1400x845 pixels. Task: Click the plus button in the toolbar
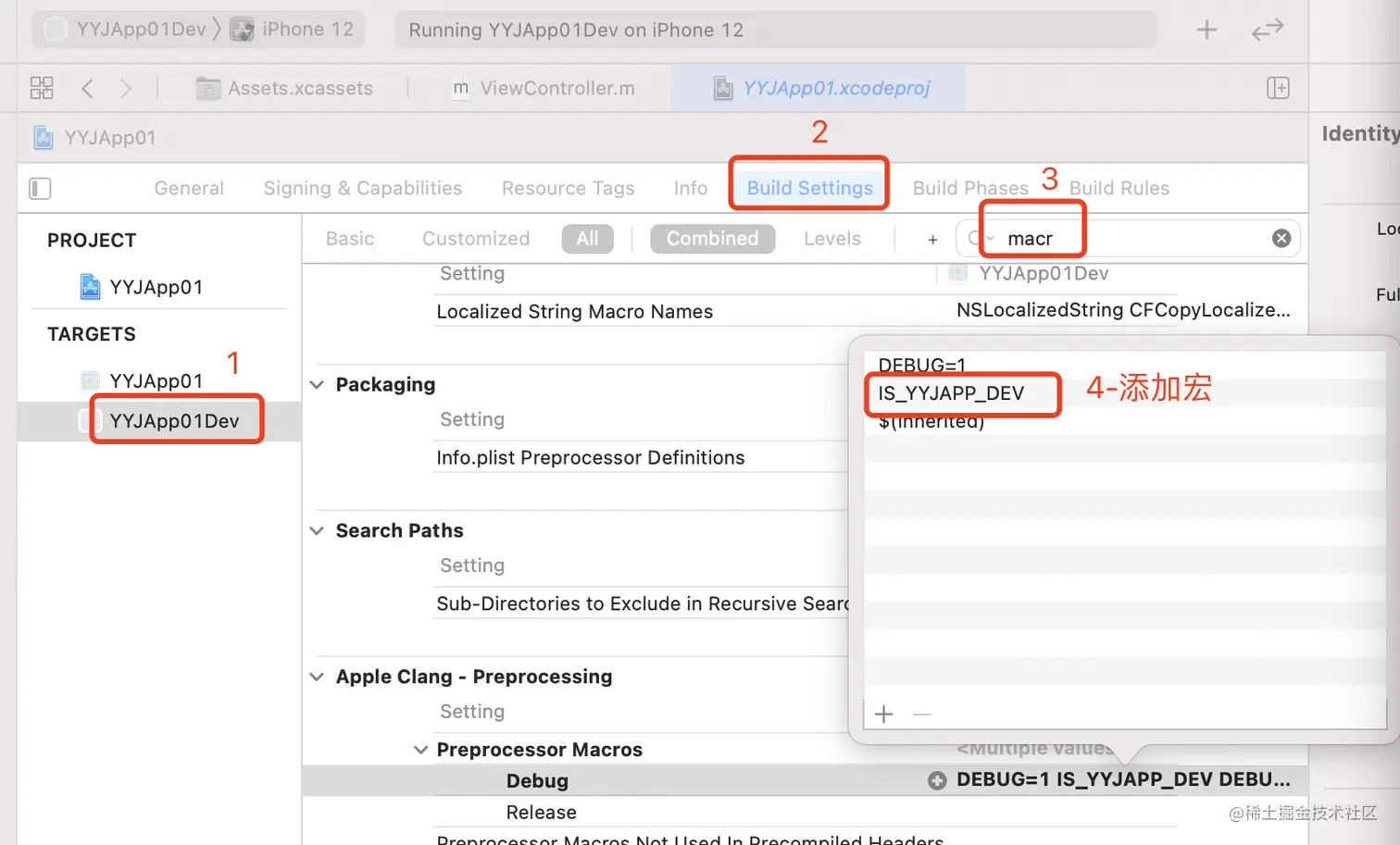[x=1206, y=30]
